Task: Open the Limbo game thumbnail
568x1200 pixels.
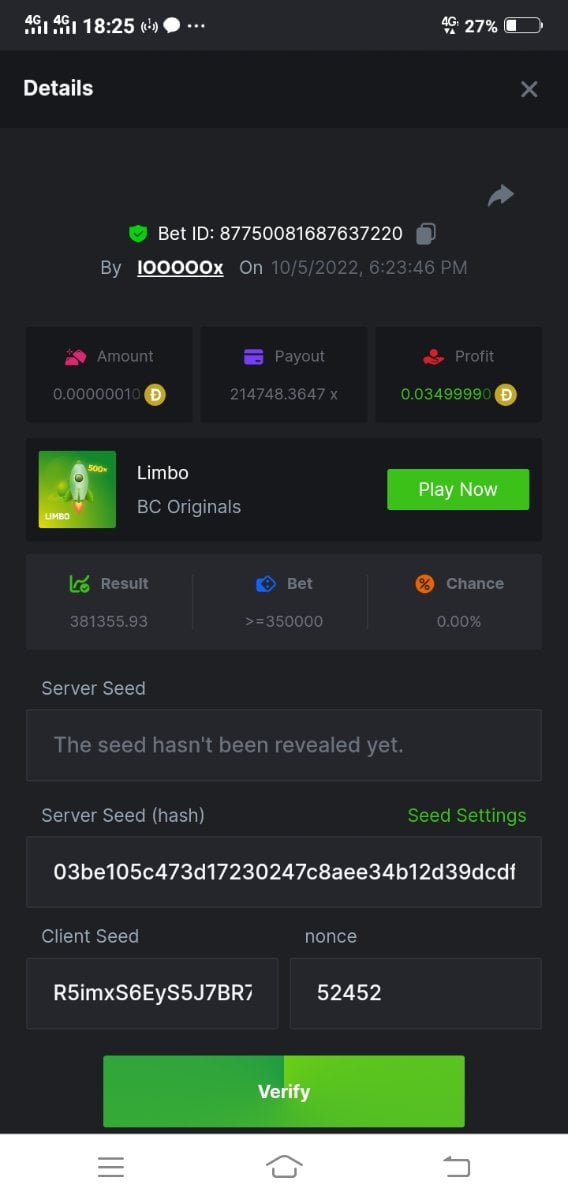Action: point(79,489)
